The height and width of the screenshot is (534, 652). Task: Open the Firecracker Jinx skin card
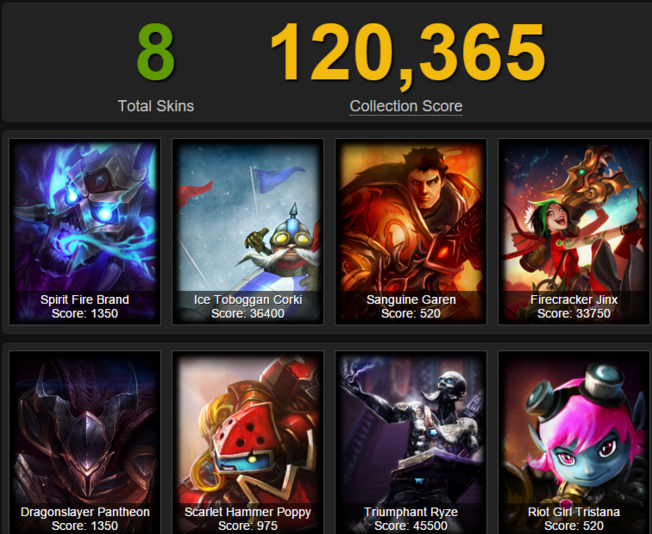[x=574, y=232]
